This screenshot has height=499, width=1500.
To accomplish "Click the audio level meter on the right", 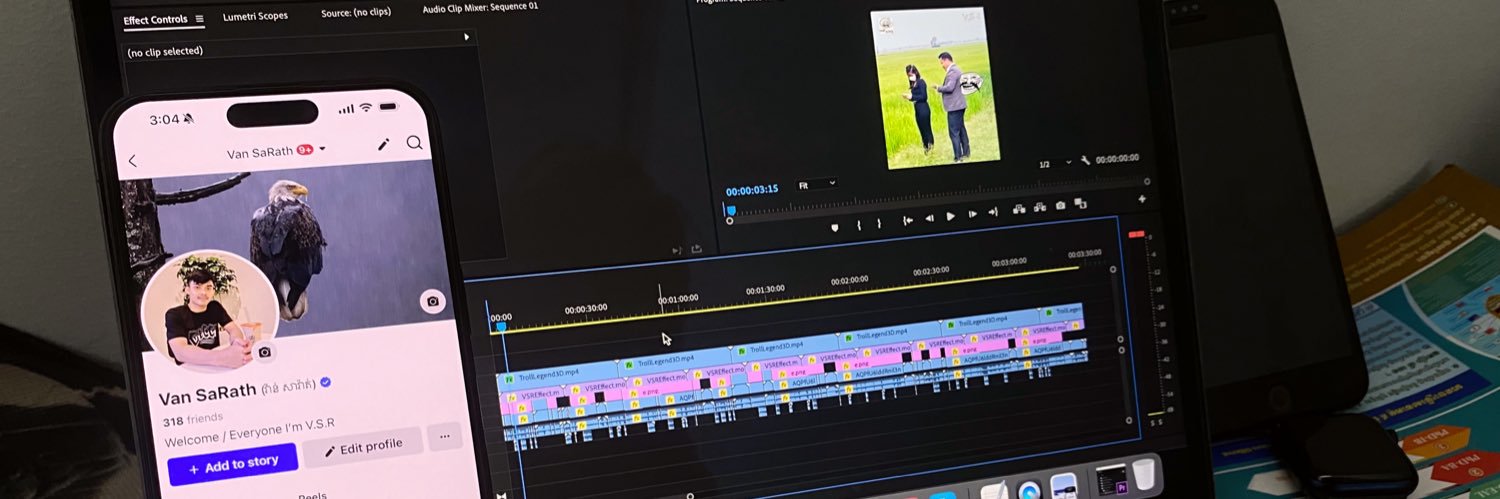I will click(1153, 326).
